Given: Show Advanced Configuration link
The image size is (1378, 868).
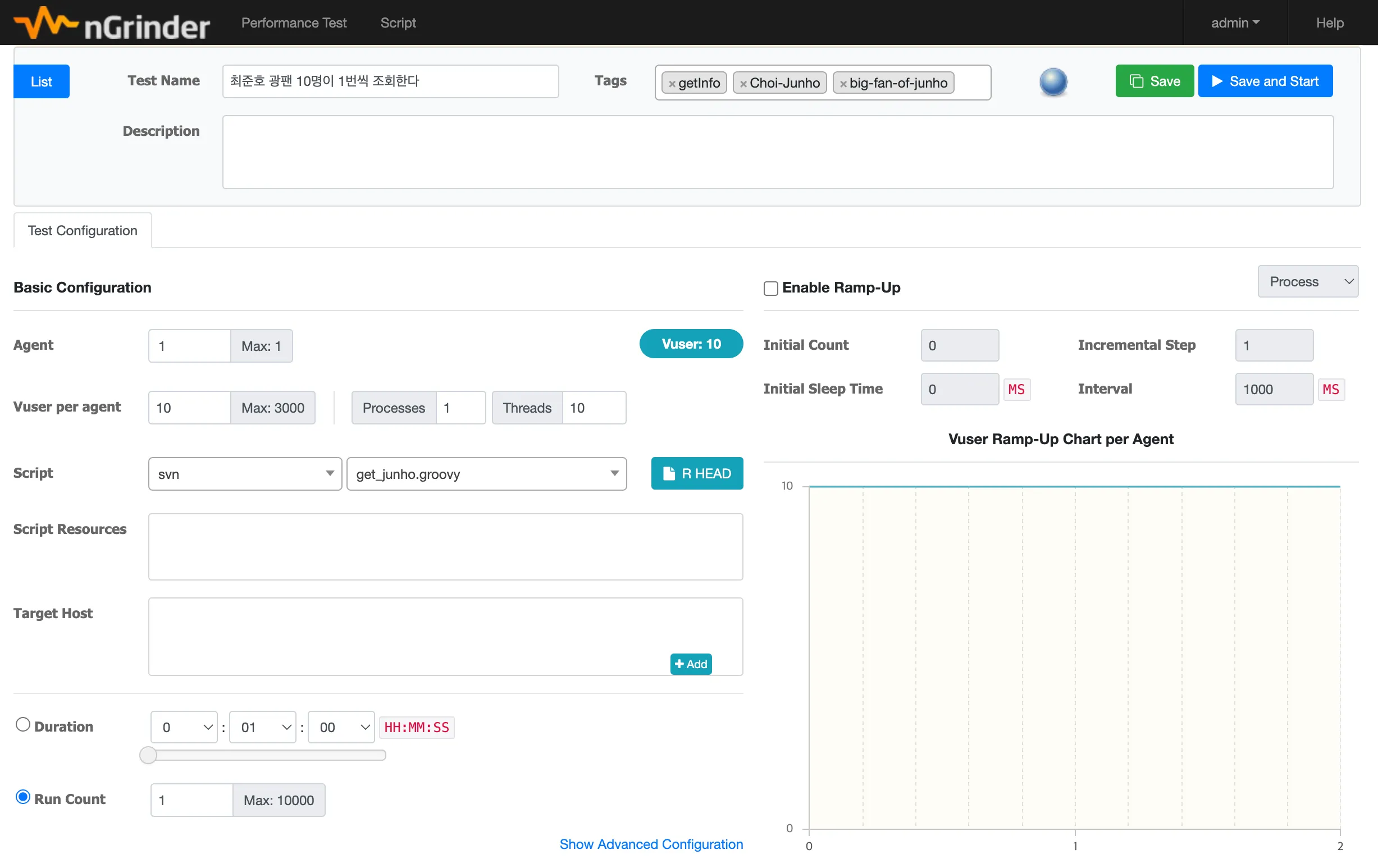Looking at the screenshot, I should coord(651,844).
